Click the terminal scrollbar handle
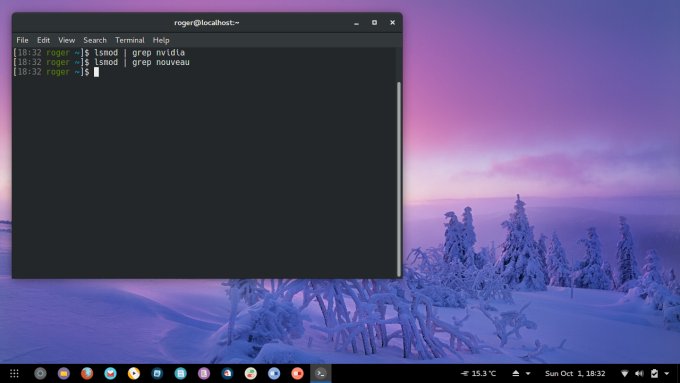The width and height of the screenshot is (680, 383). click(399, 179)
